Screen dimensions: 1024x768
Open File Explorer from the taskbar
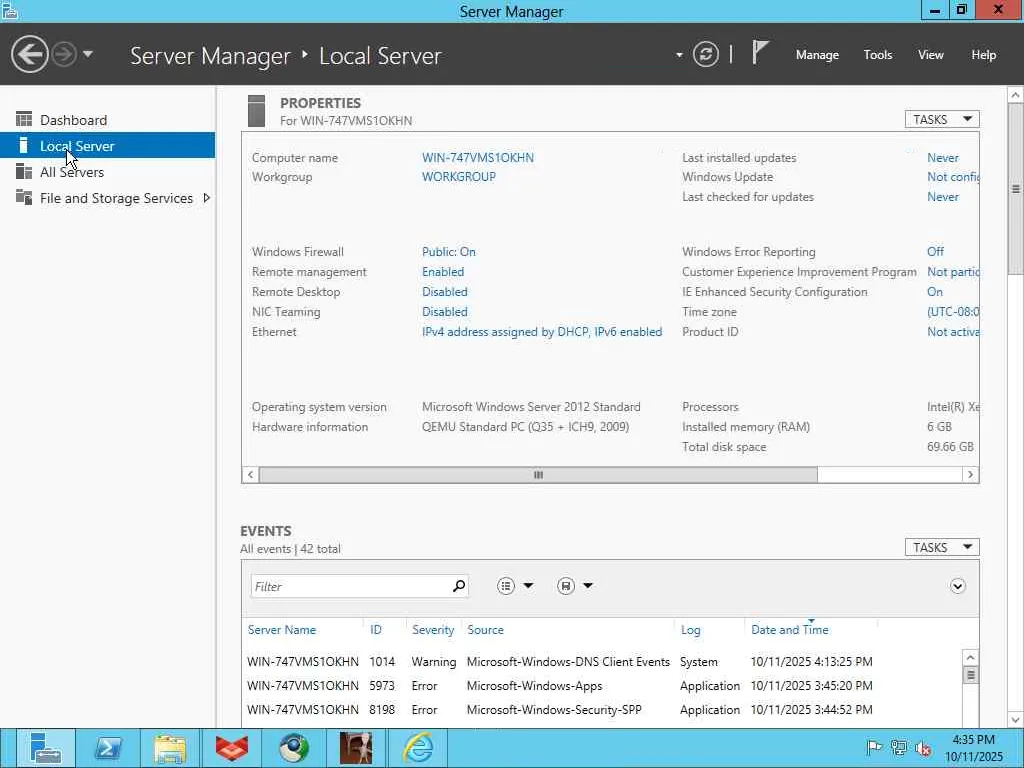(x=170, y=748)
